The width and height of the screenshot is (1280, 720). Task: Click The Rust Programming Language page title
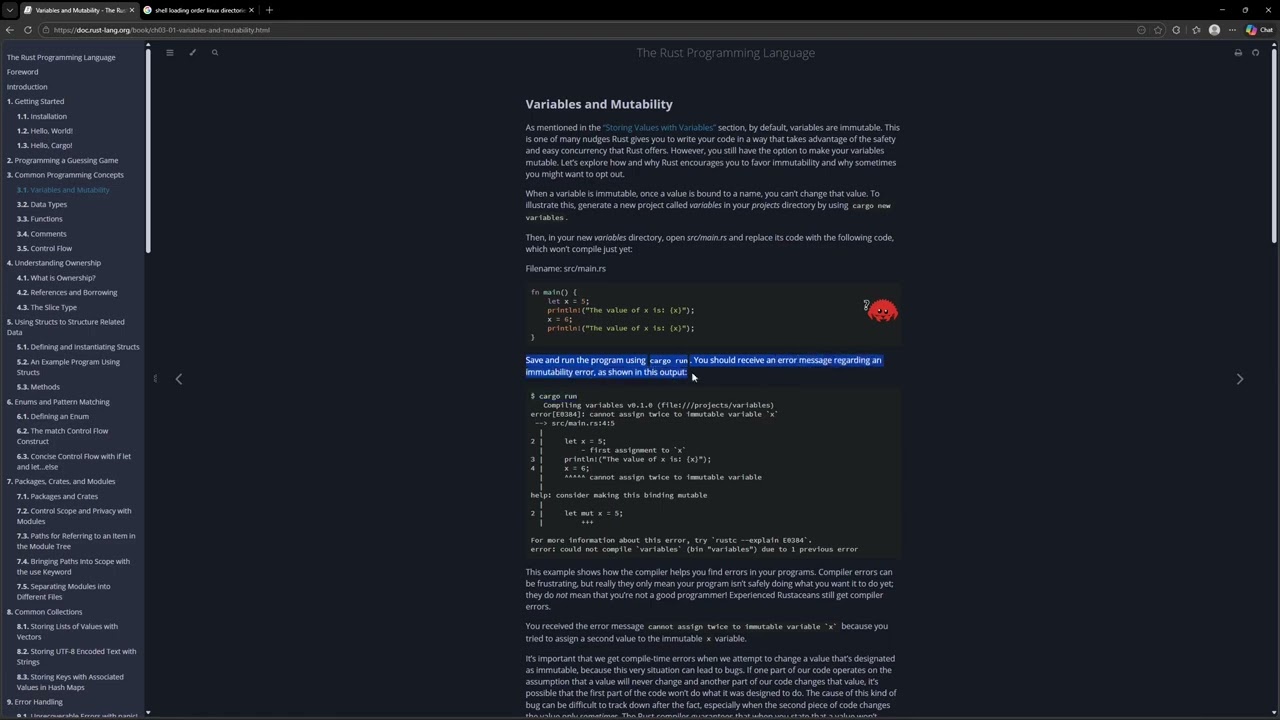726,53
